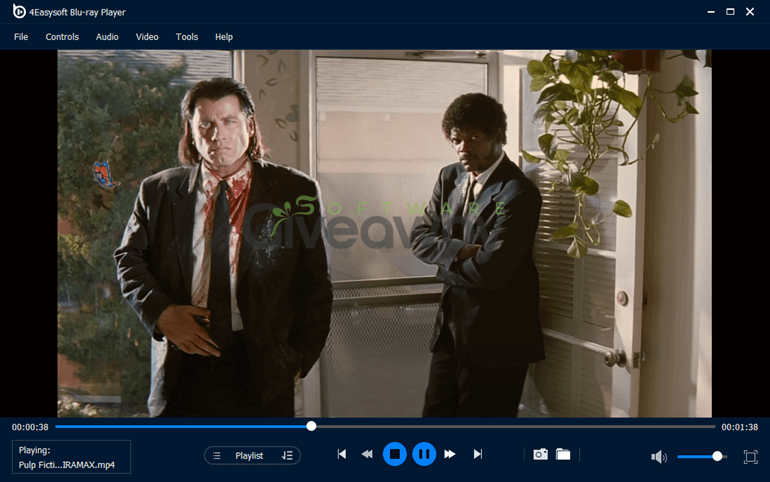Viewport: 770px width, 482px height.
Task: Click the playback progress bar handle
Action: tap(311, 426)
